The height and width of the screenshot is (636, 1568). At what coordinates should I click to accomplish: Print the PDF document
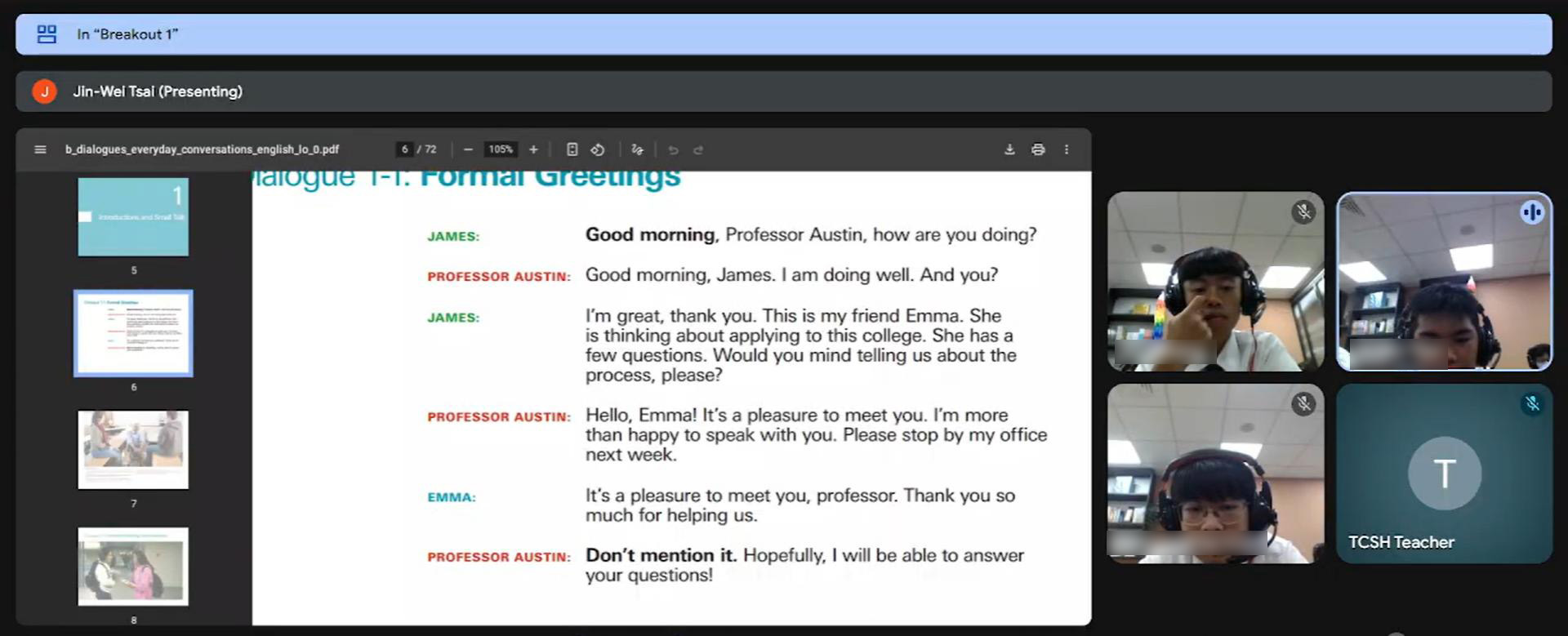pos(1038,149)
